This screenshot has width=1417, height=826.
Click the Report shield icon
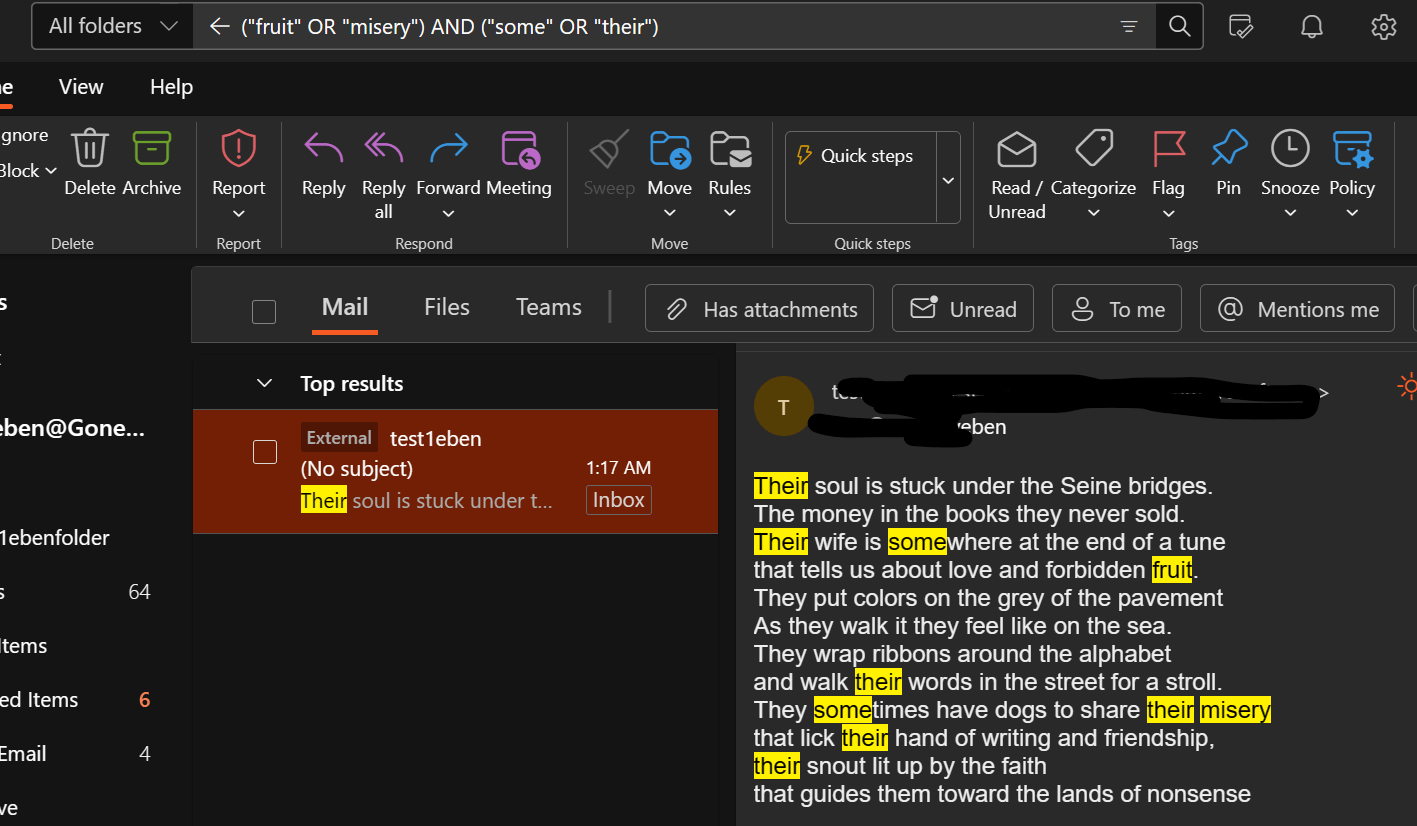[239, 149]
